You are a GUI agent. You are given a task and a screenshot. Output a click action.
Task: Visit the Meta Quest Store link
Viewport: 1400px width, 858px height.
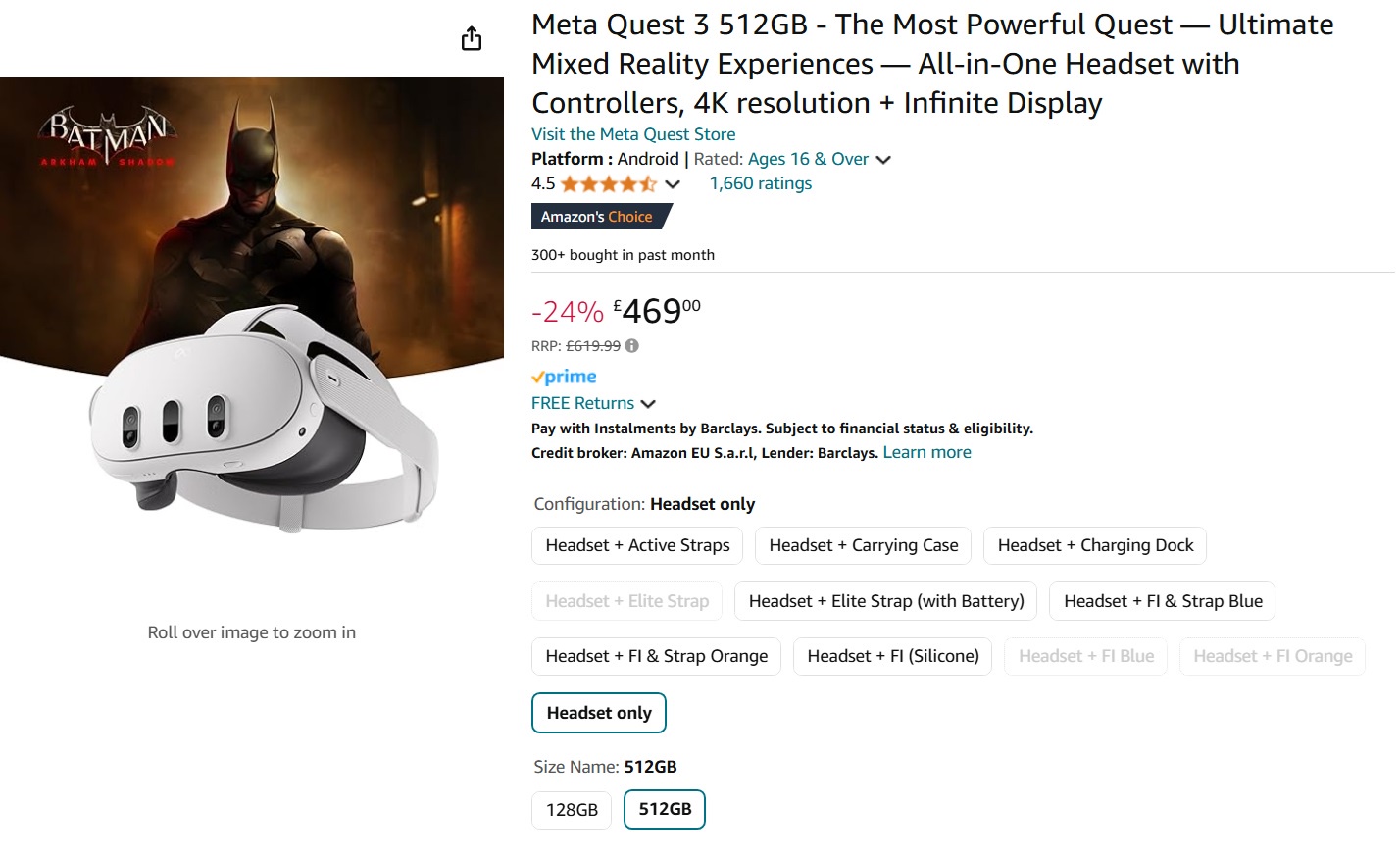tap(632, 134)
